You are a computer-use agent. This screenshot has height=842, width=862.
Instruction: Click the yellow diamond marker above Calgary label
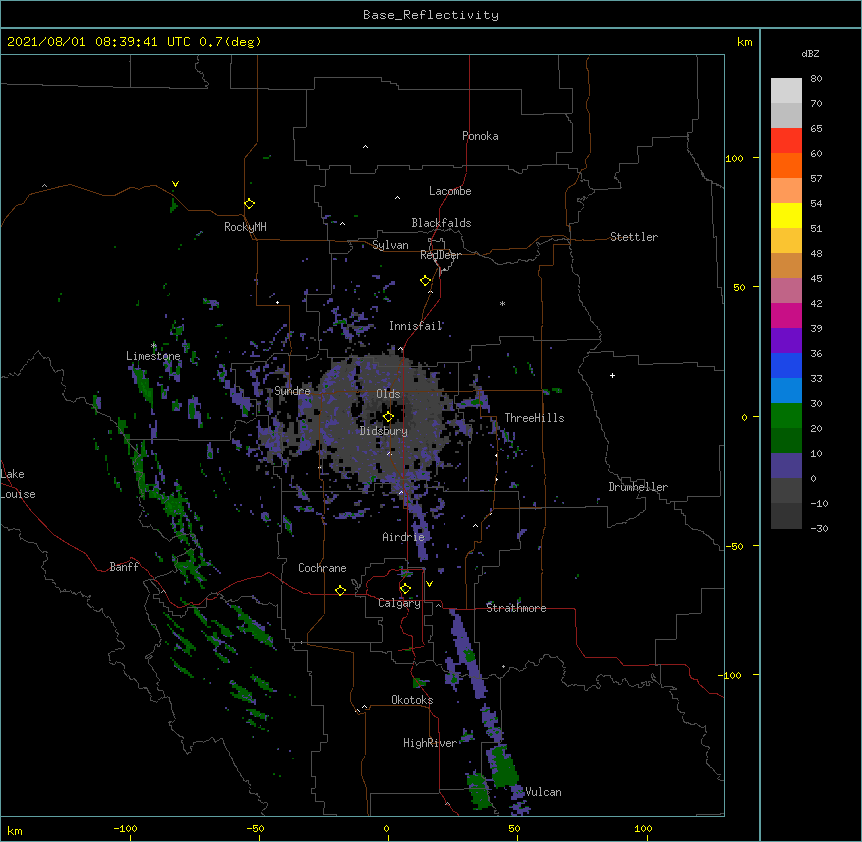(405, 589)
